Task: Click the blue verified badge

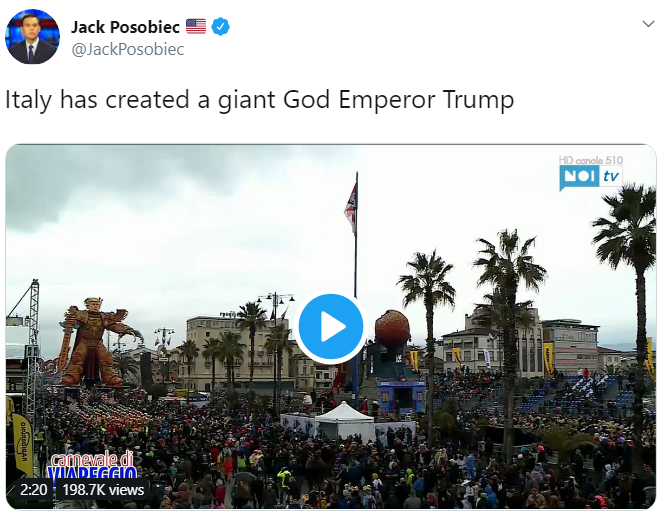Action: coord(220,27)
